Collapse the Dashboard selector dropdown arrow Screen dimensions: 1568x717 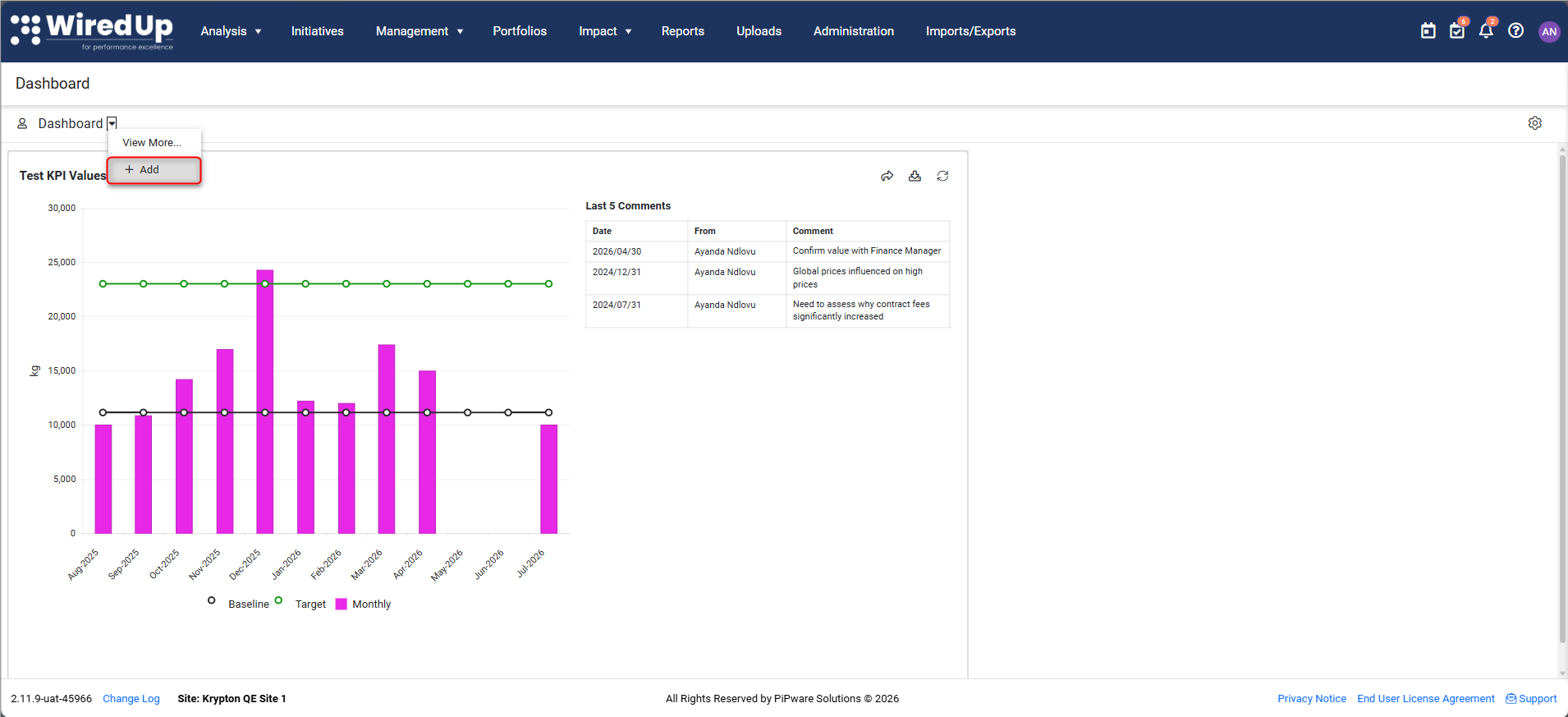coord(112,124)
